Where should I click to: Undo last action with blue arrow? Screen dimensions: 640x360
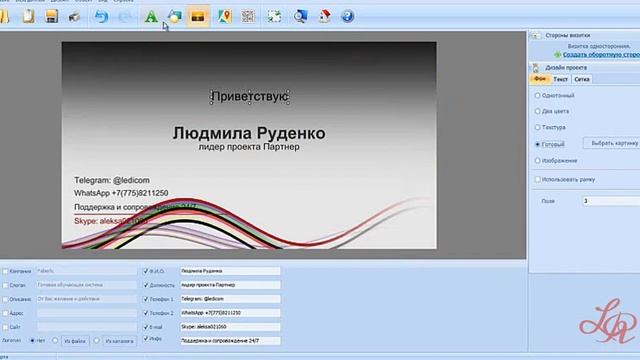[x=101, y=17]
